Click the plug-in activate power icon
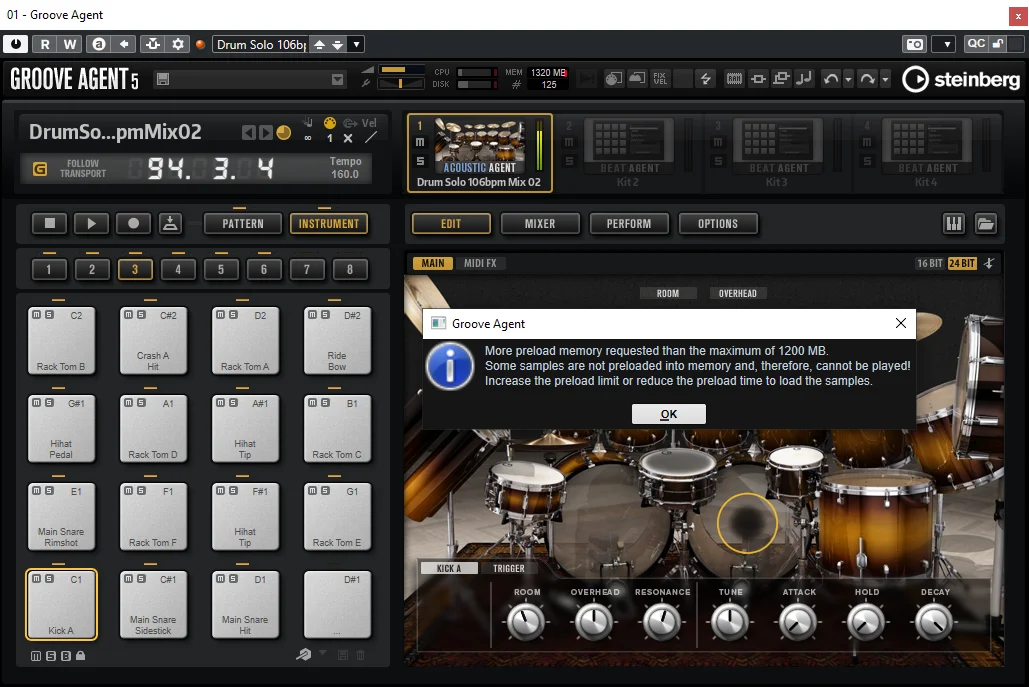Screen dimensions: 1029x687 pos(16,44)
